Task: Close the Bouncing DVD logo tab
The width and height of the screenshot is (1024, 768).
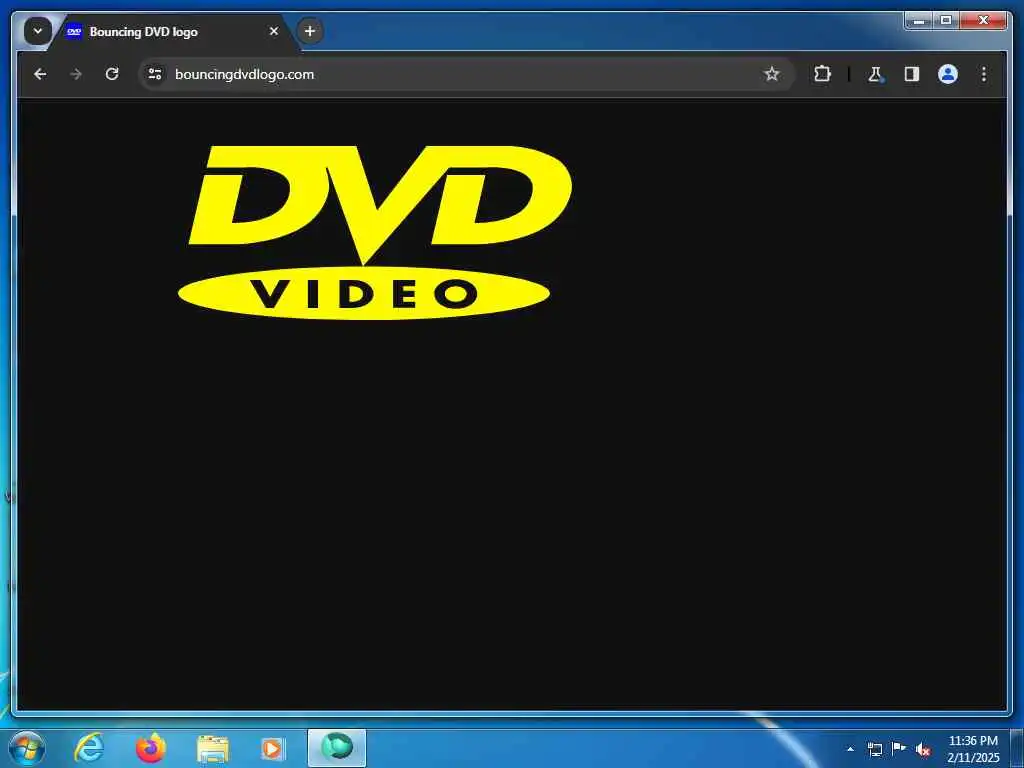Action: point(274,31)
